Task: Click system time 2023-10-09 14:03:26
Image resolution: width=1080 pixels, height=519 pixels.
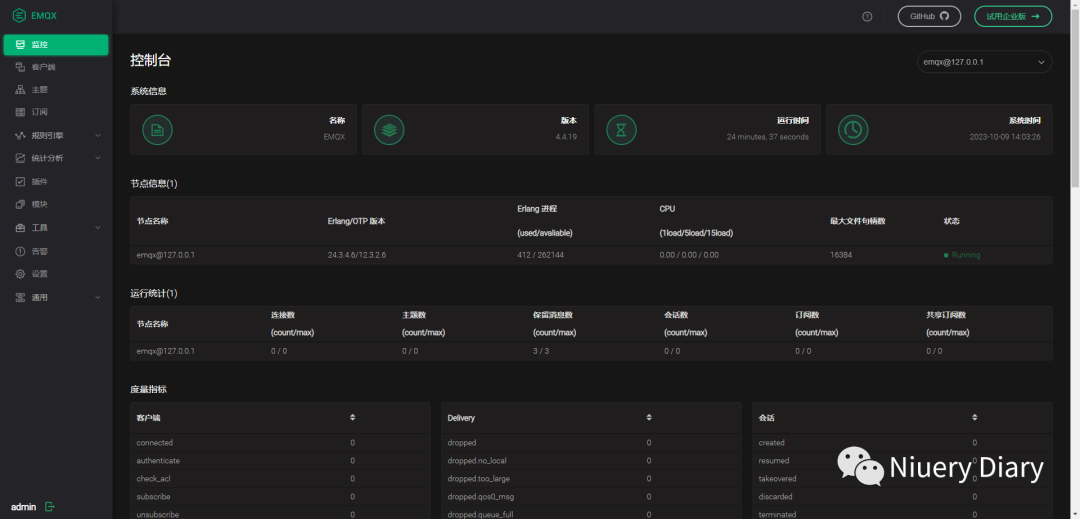Action: tap(1005, 137)
